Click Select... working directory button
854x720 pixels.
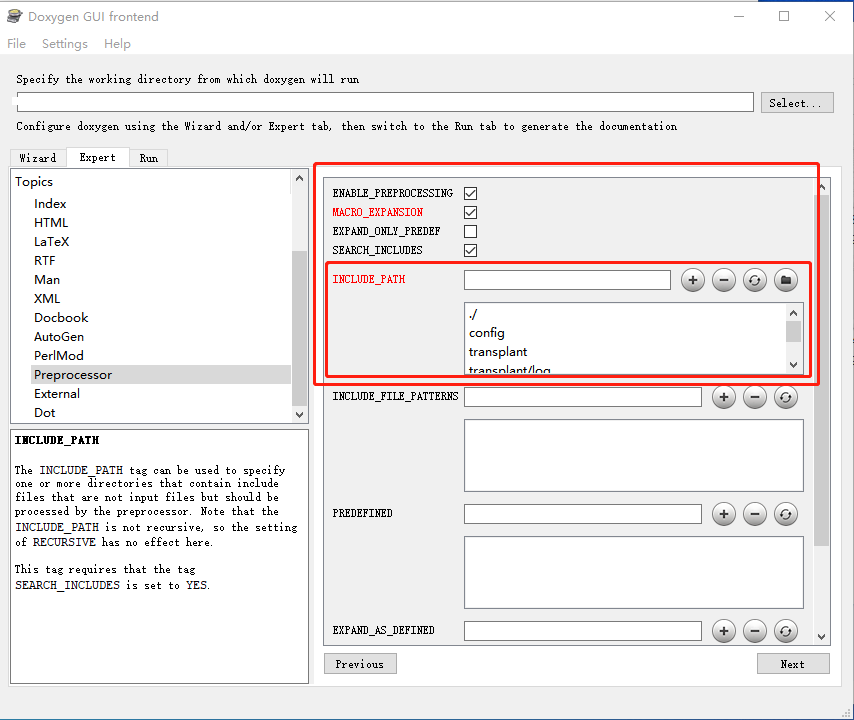[797, 103]
